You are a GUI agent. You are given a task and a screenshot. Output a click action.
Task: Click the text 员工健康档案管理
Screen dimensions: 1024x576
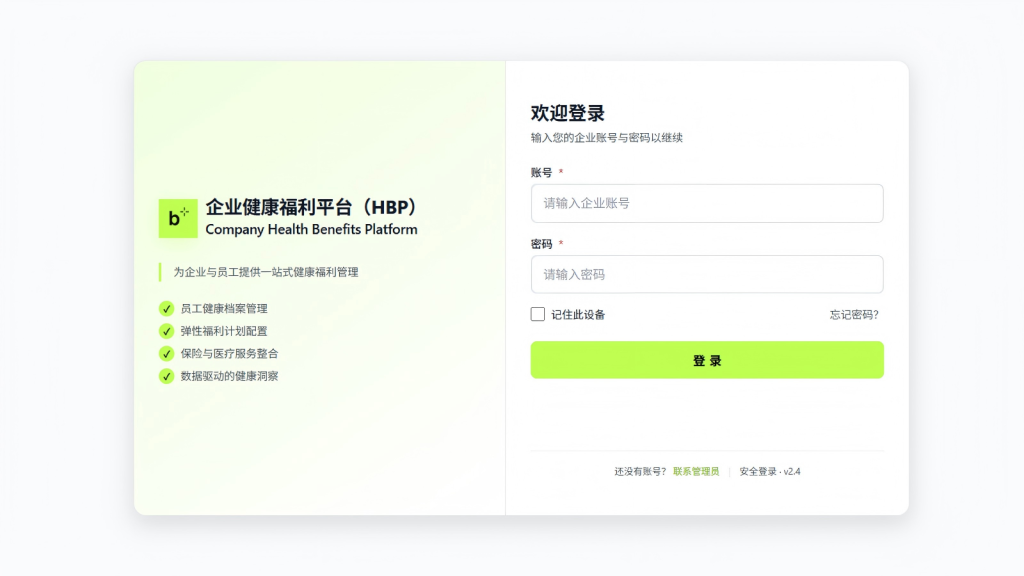pyautogui.click(x=224, y=309)
